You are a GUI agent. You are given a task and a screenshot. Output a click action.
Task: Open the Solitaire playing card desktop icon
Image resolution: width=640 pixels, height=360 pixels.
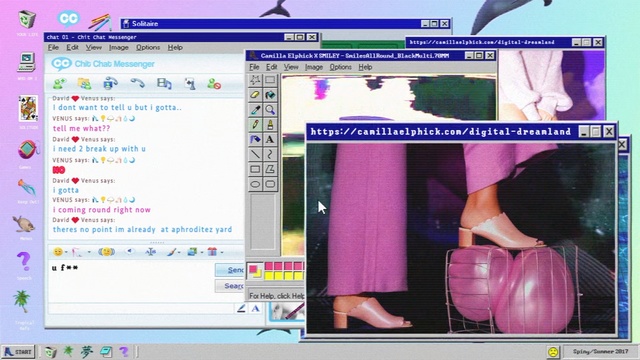click(28, 108)
